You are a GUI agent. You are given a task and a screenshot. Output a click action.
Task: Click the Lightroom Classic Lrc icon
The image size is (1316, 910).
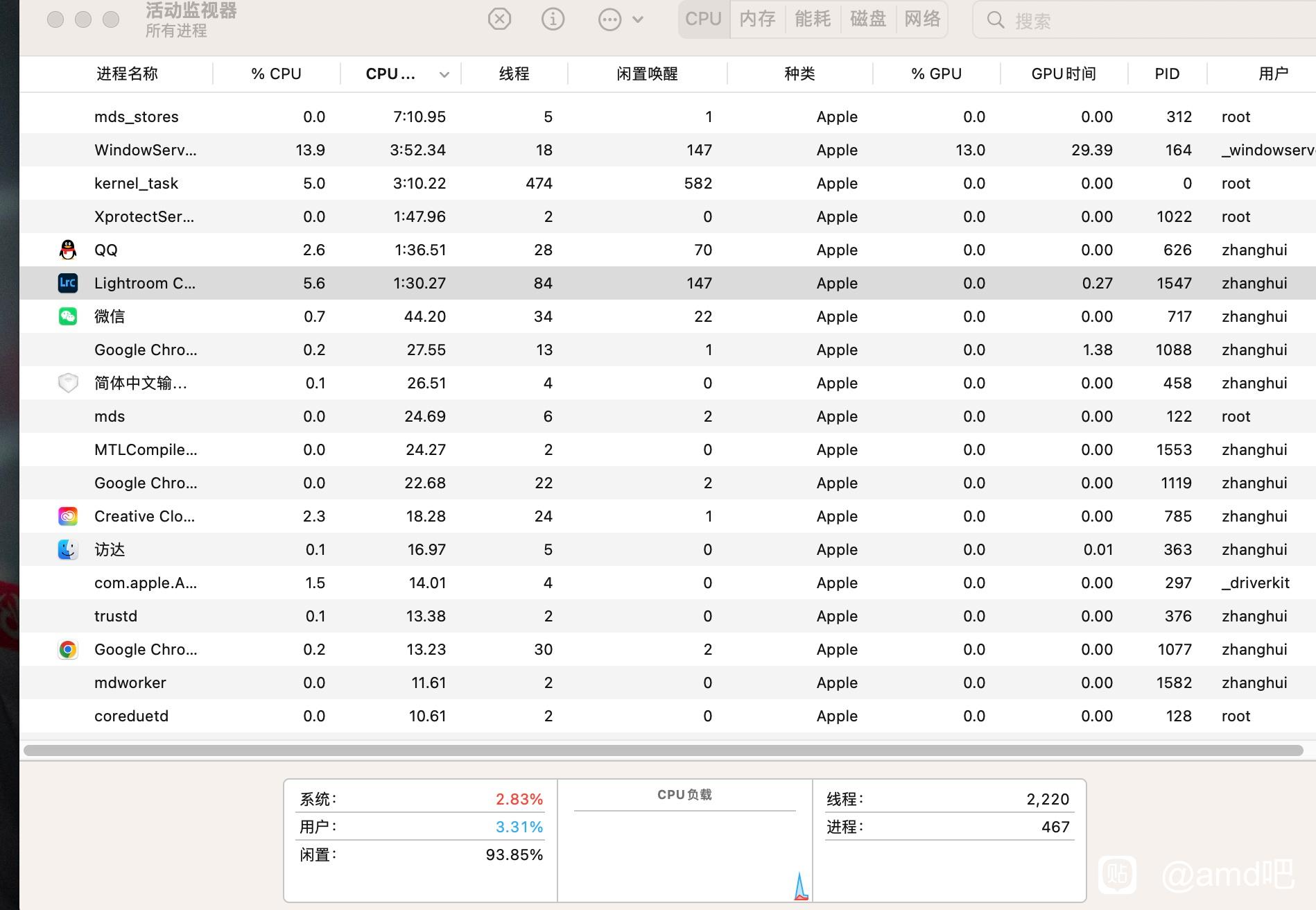68,283
